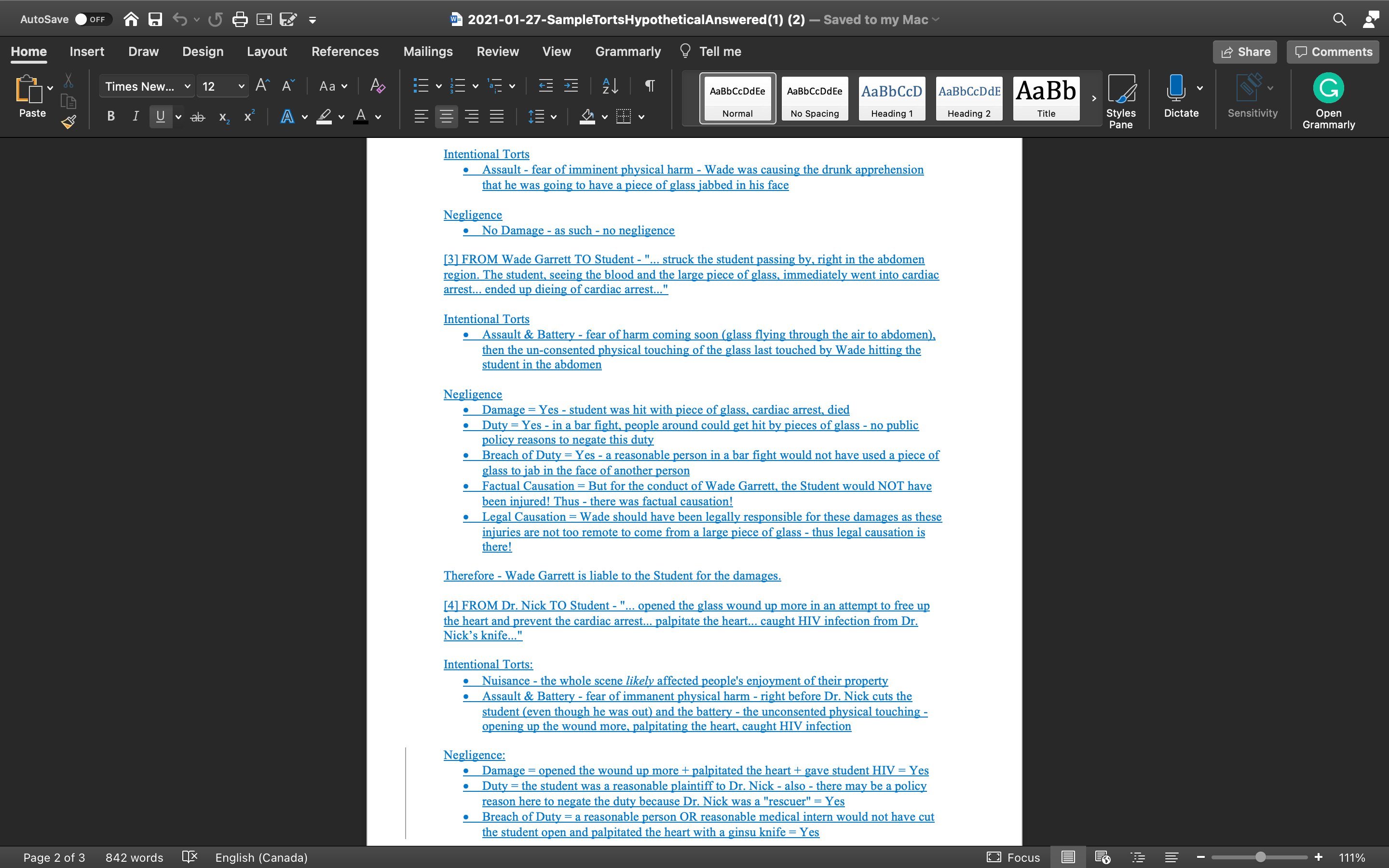
Task: Expand the font color dropdown arrow
Action: click(x=377, y=117)
